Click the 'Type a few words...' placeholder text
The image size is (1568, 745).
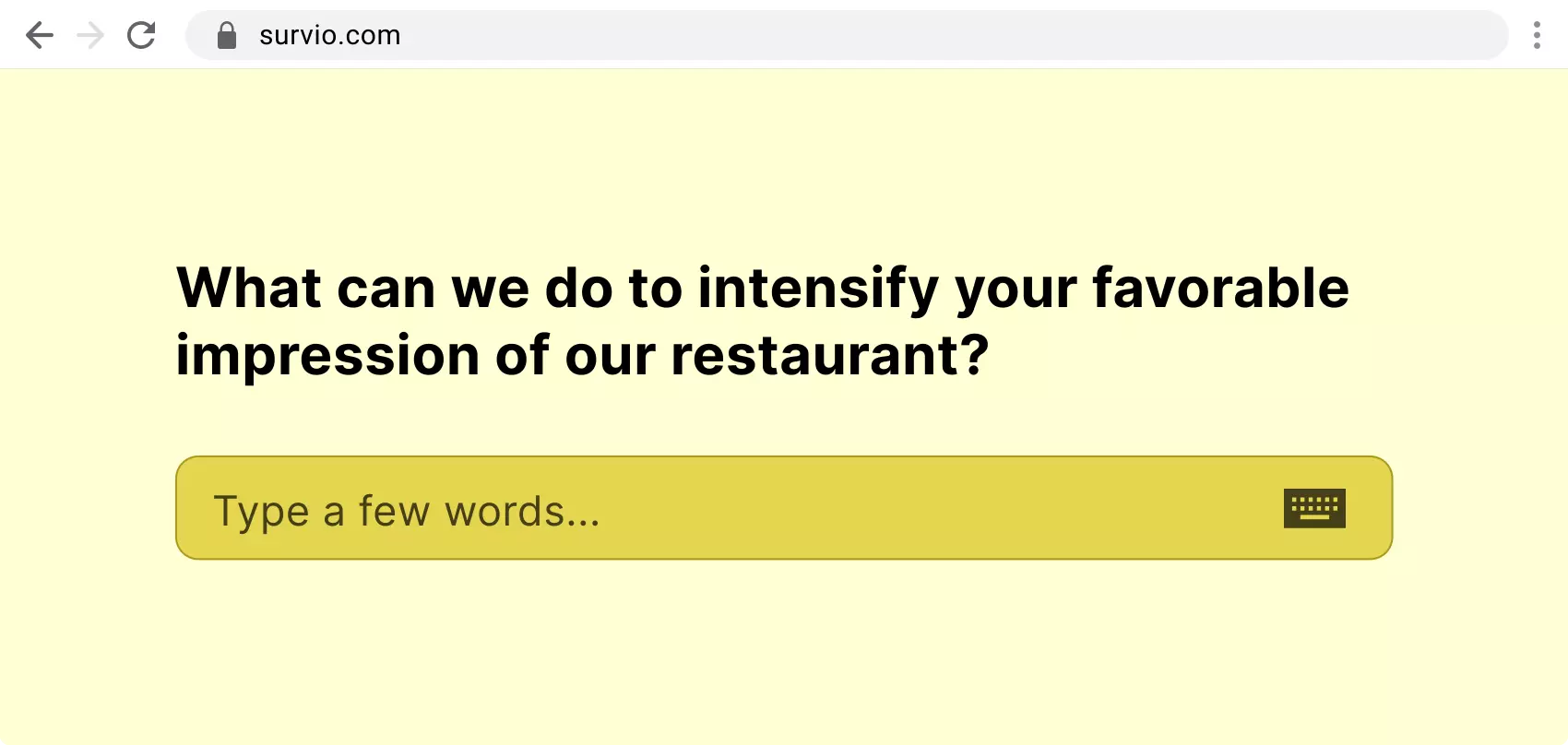tap(407, 512)
